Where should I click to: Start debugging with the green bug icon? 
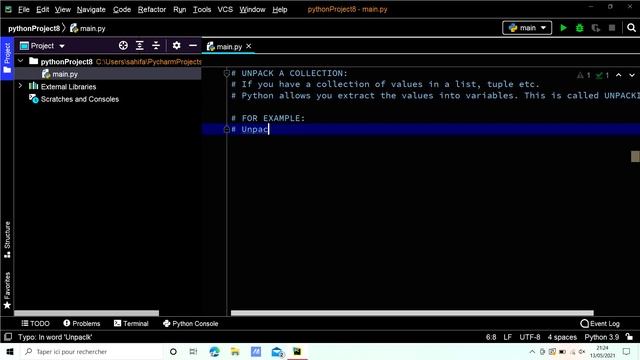click(580, 28)
